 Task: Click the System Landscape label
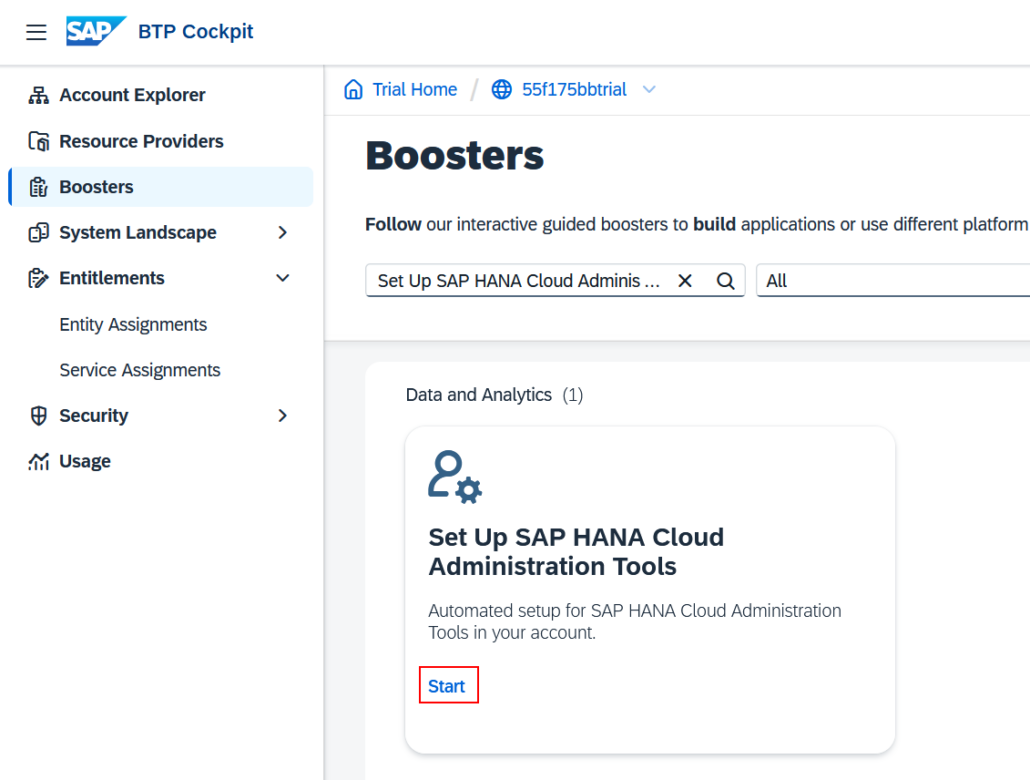[138, 233]
